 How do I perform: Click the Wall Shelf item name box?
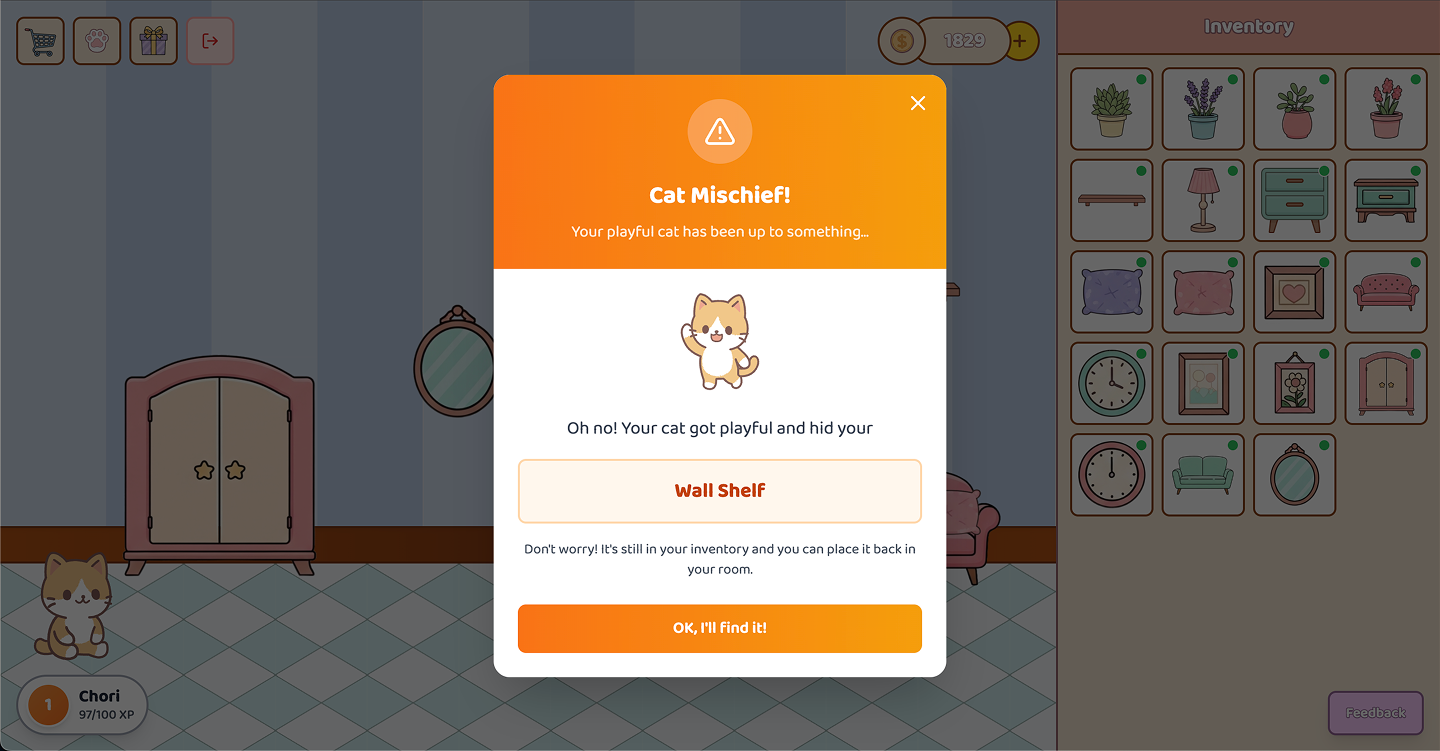point(720,491)
